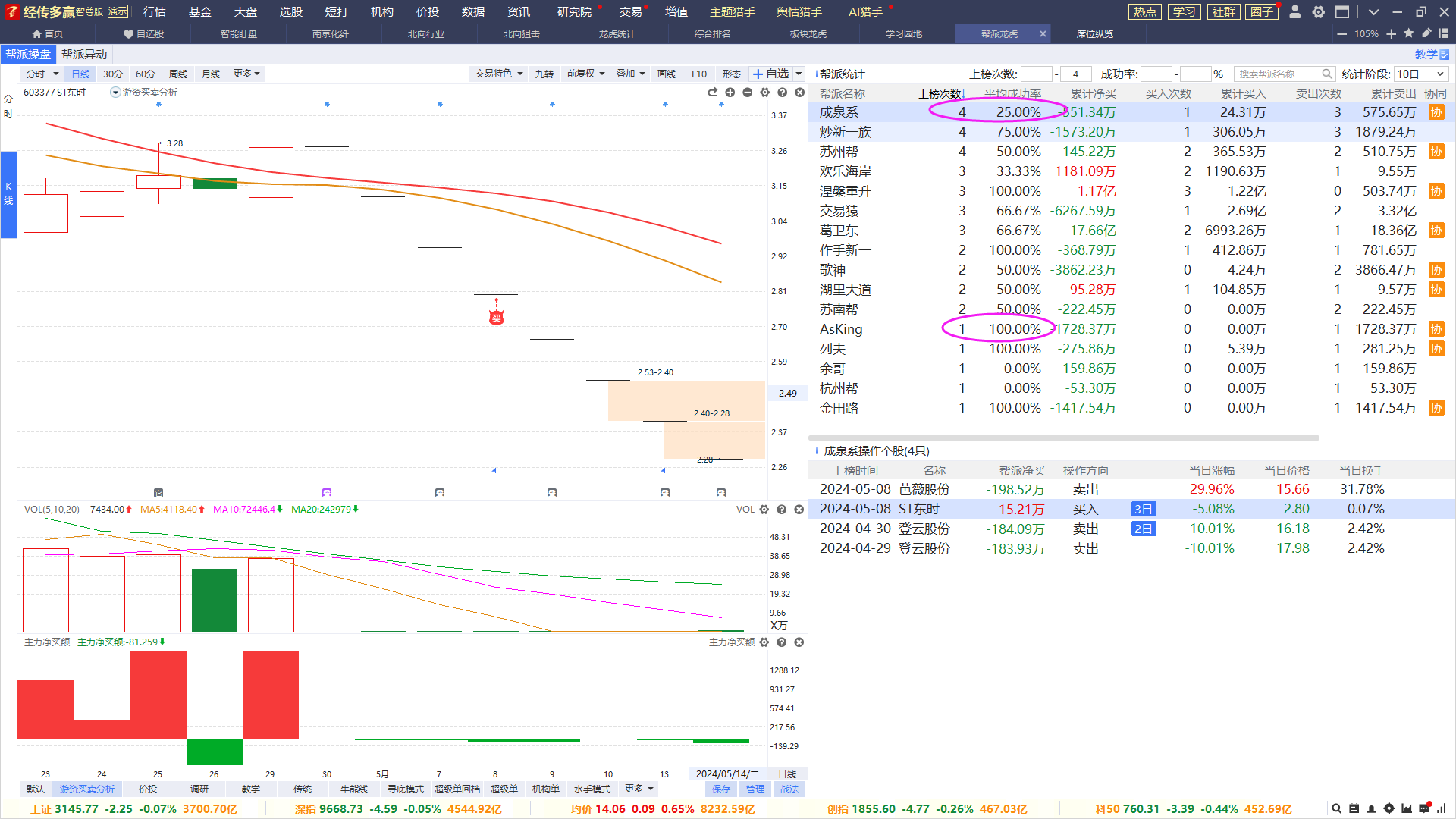Open settings gear in top title bar
This screenshot has height=819, width=1456.
click(1319, 11)
